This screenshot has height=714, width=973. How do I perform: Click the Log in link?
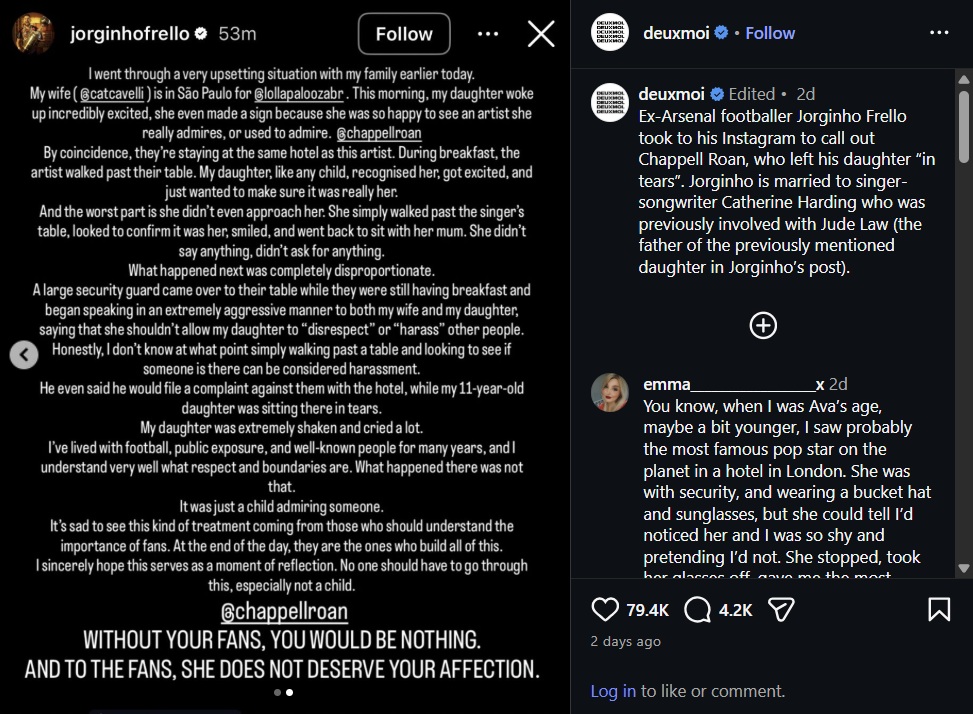tap(613, 691)
